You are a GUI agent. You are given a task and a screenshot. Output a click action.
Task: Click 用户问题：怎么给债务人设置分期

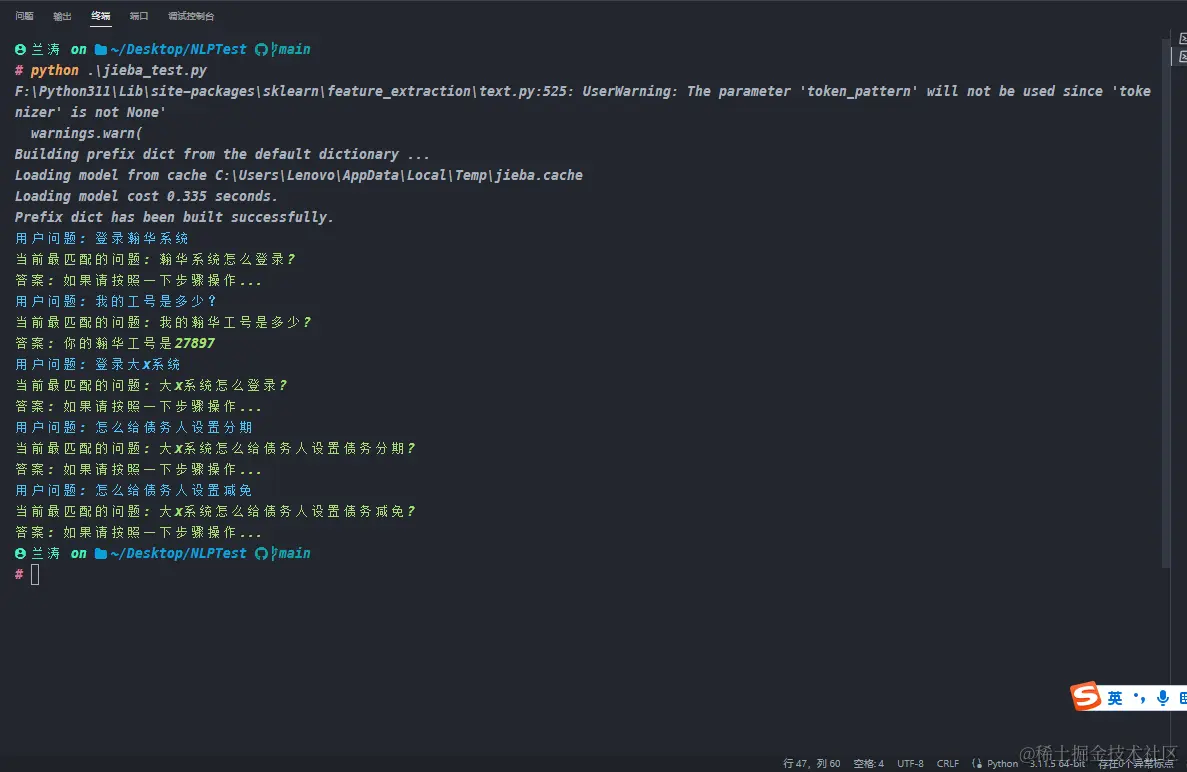133,428
